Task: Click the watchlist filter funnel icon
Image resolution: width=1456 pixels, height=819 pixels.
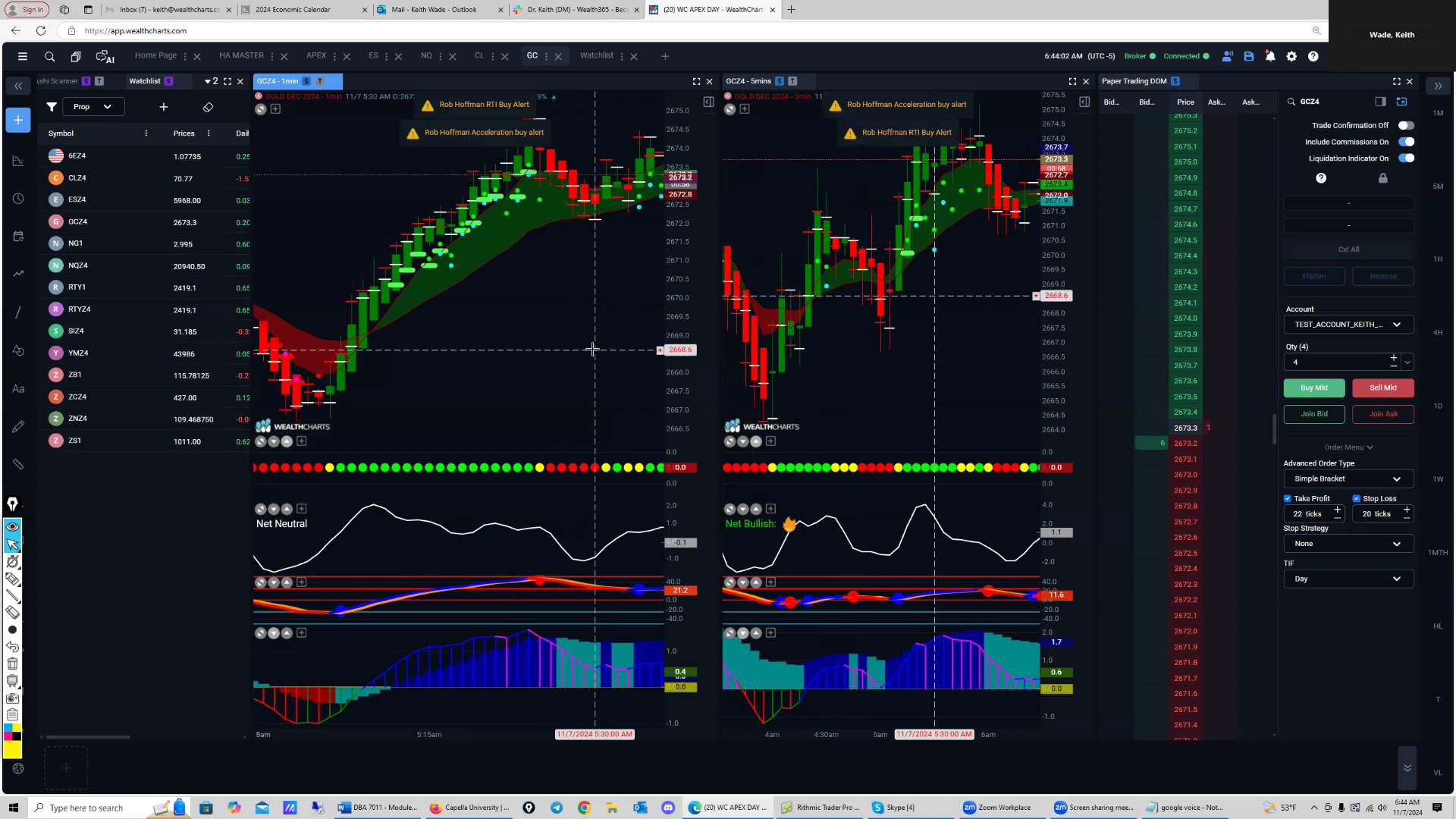Action: point(52,107)
